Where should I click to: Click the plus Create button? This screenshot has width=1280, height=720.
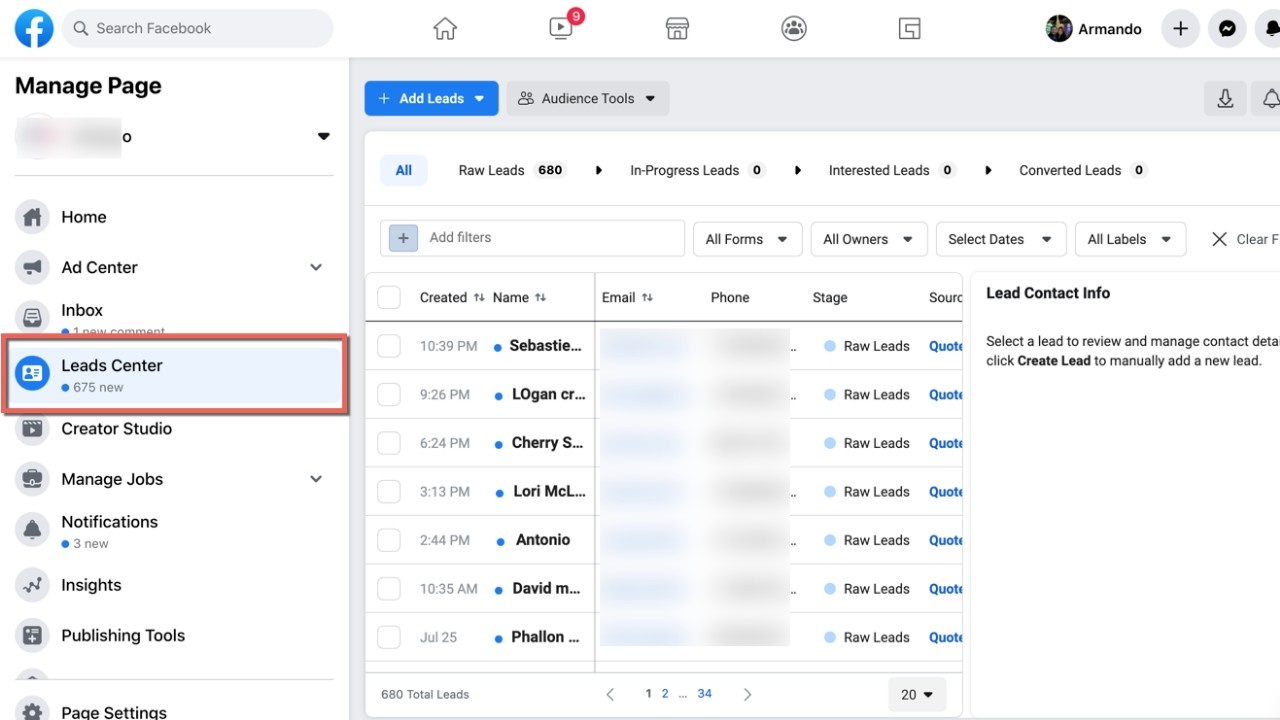[1180, 29]
